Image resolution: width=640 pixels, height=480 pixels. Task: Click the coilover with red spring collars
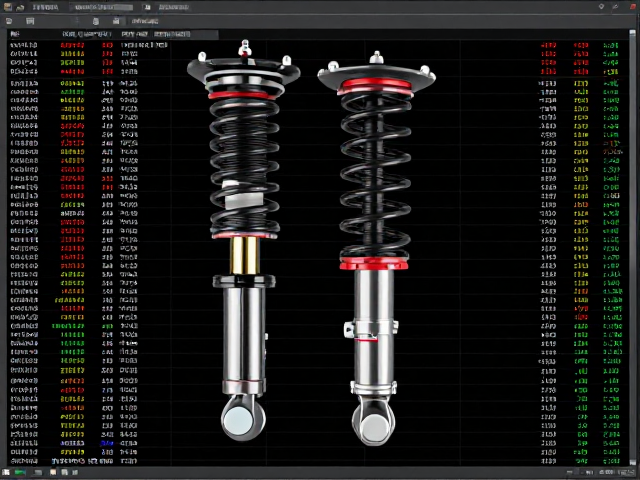point(376,248)
